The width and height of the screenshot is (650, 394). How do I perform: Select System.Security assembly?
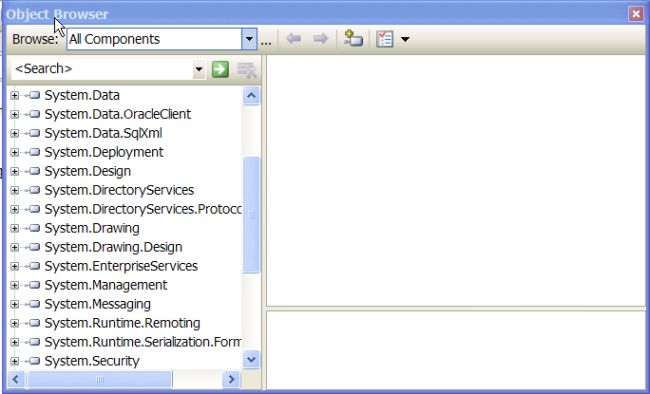pyautogui.click(x=92, y=361)
